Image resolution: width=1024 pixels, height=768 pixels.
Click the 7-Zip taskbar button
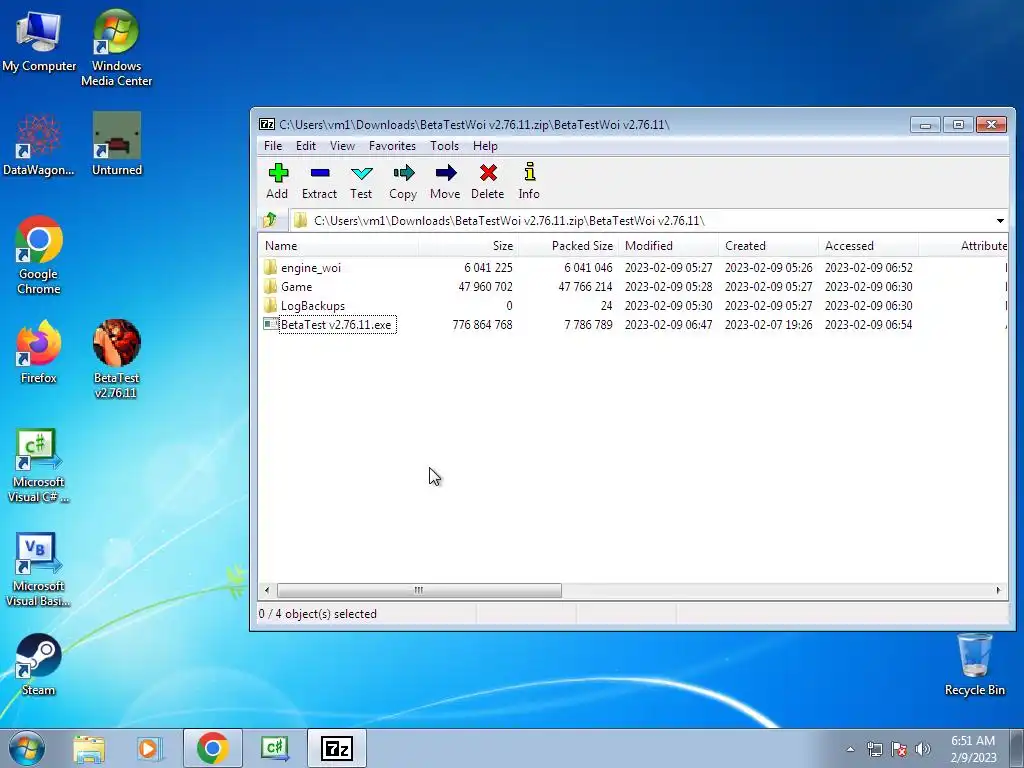(x=337, y=748)
